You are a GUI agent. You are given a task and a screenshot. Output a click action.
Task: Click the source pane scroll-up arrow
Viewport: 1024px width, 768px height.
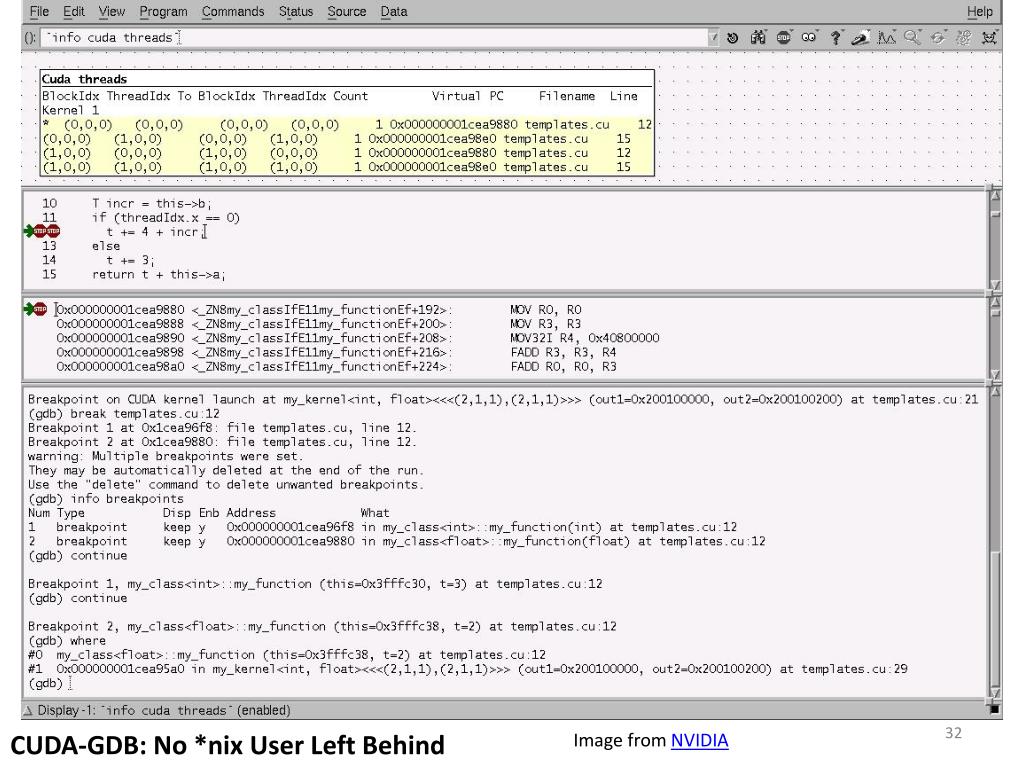(995, 195)
